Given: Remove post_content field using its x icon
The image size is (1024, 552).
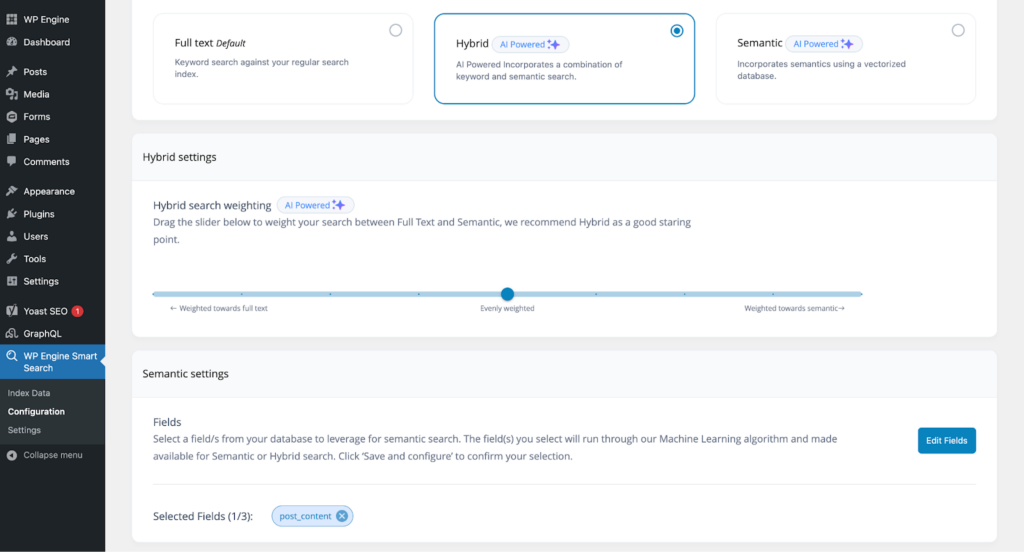Looking at the screenshot, I should pyautogui.click(x=342, y=516).
